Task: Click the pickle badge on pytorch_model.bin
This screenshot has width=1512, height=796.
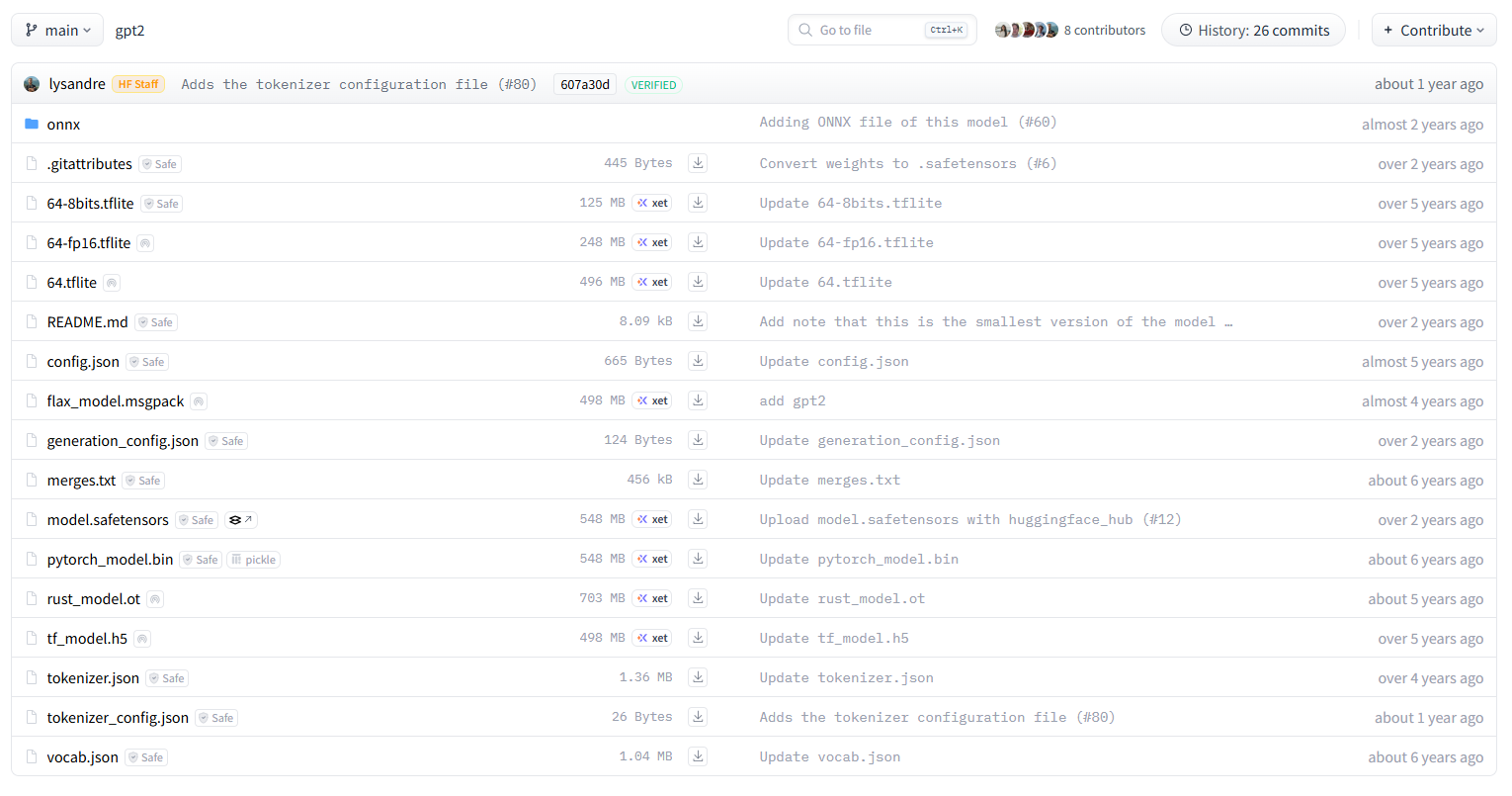Action: coord(254,560)
